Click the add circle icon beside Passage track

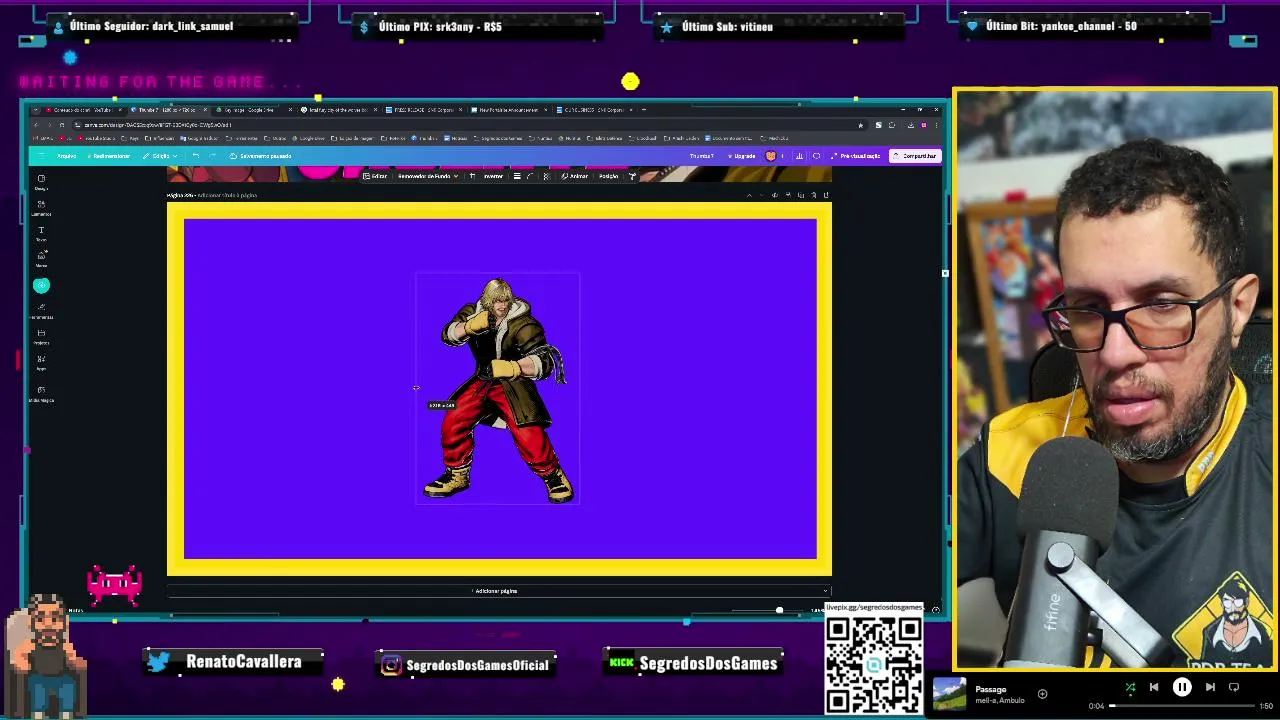coord(1042,693)
